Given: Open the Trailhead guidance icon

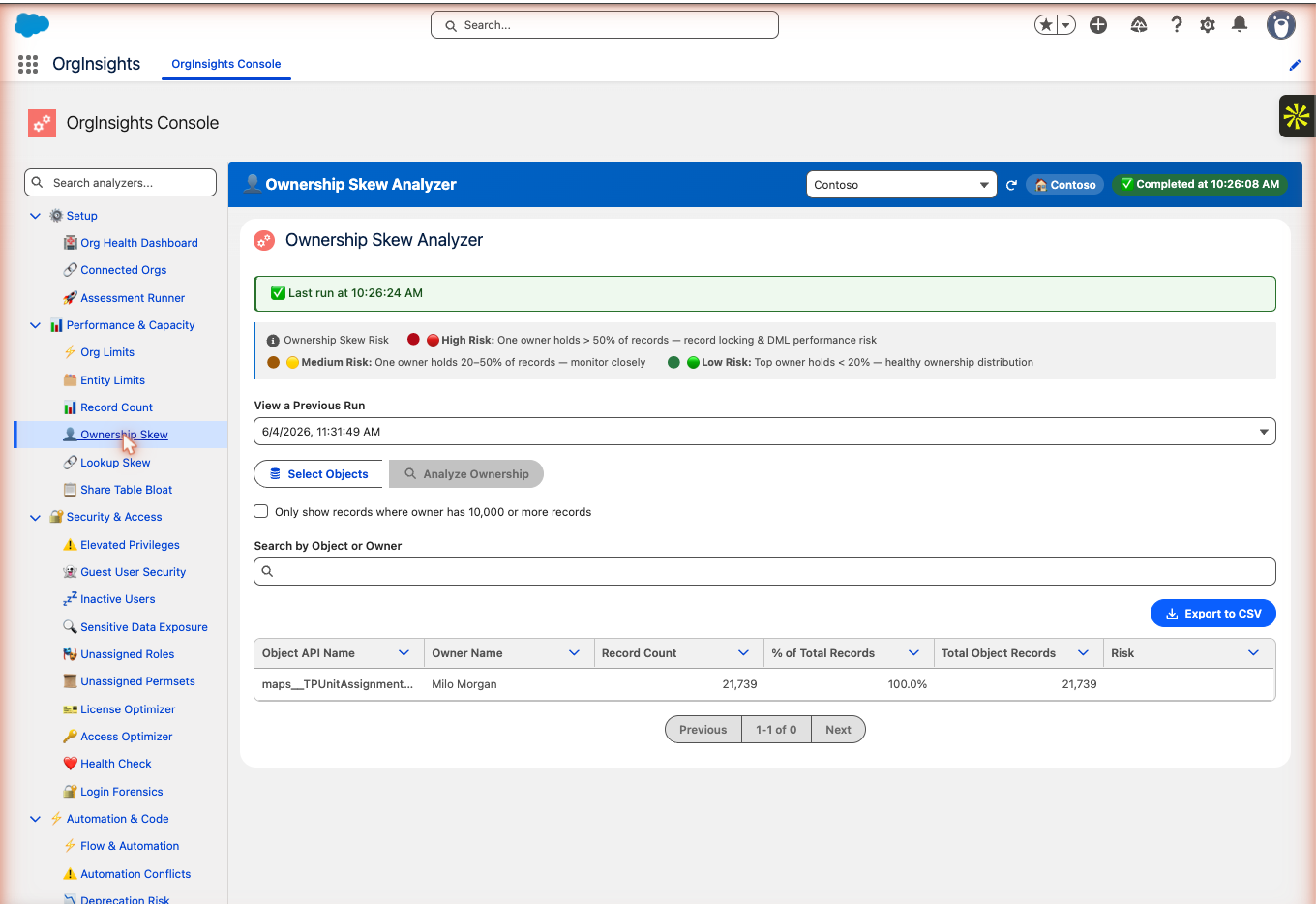Looking at the screenshot, I should tap(1139, 25).
